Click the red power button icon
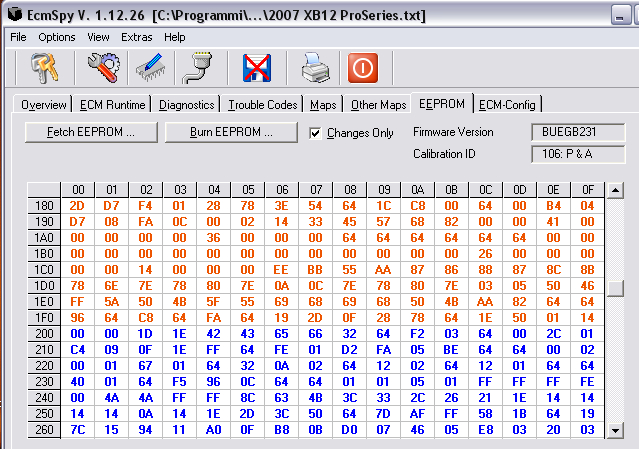Screen dimensions: 639x449 362,69
